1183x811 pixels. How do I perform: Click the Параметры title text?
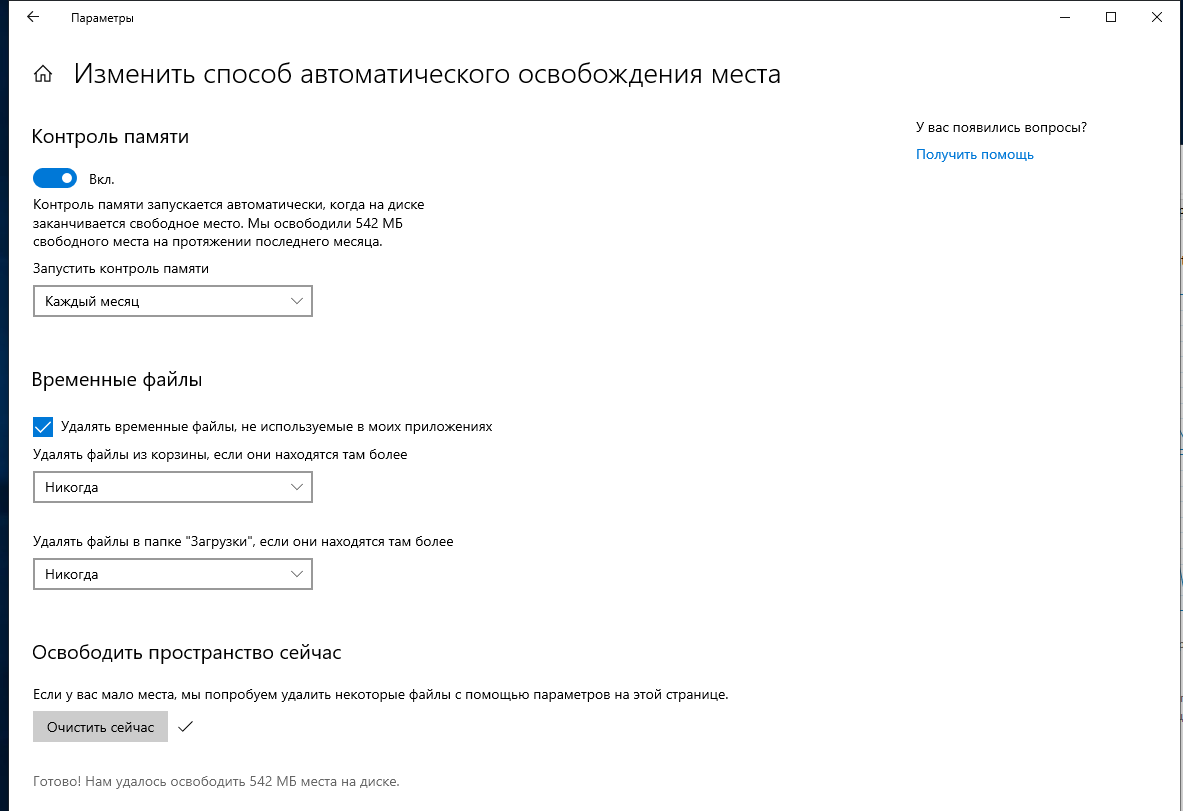tap(102, 18)
